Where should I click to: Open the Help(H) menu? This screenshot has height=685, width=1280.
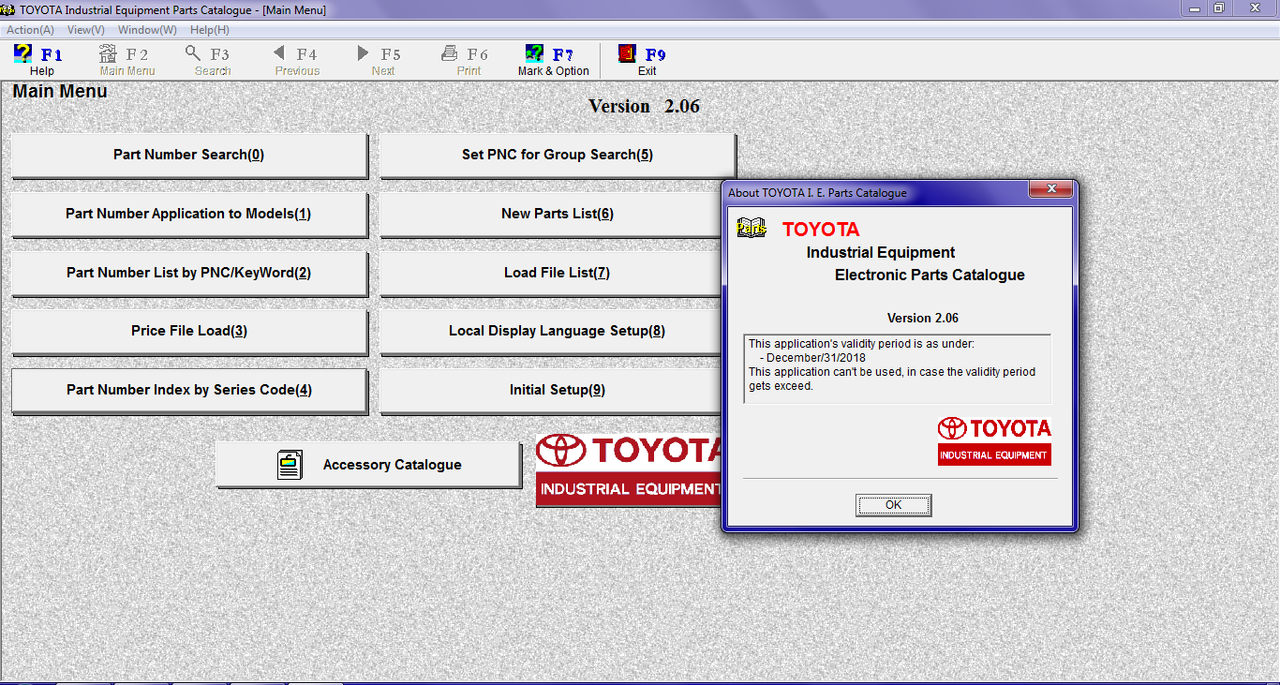(209, 30)
